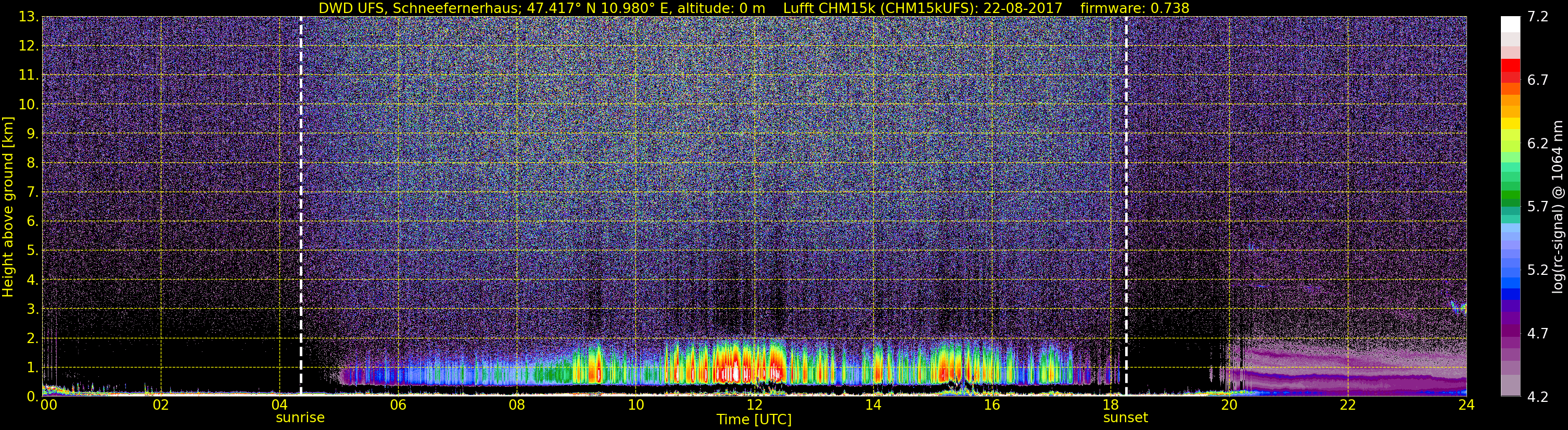Select the 'Lufft CHM15k (CHM15kUFS): 22-08-2017' title text

(922, 8)
